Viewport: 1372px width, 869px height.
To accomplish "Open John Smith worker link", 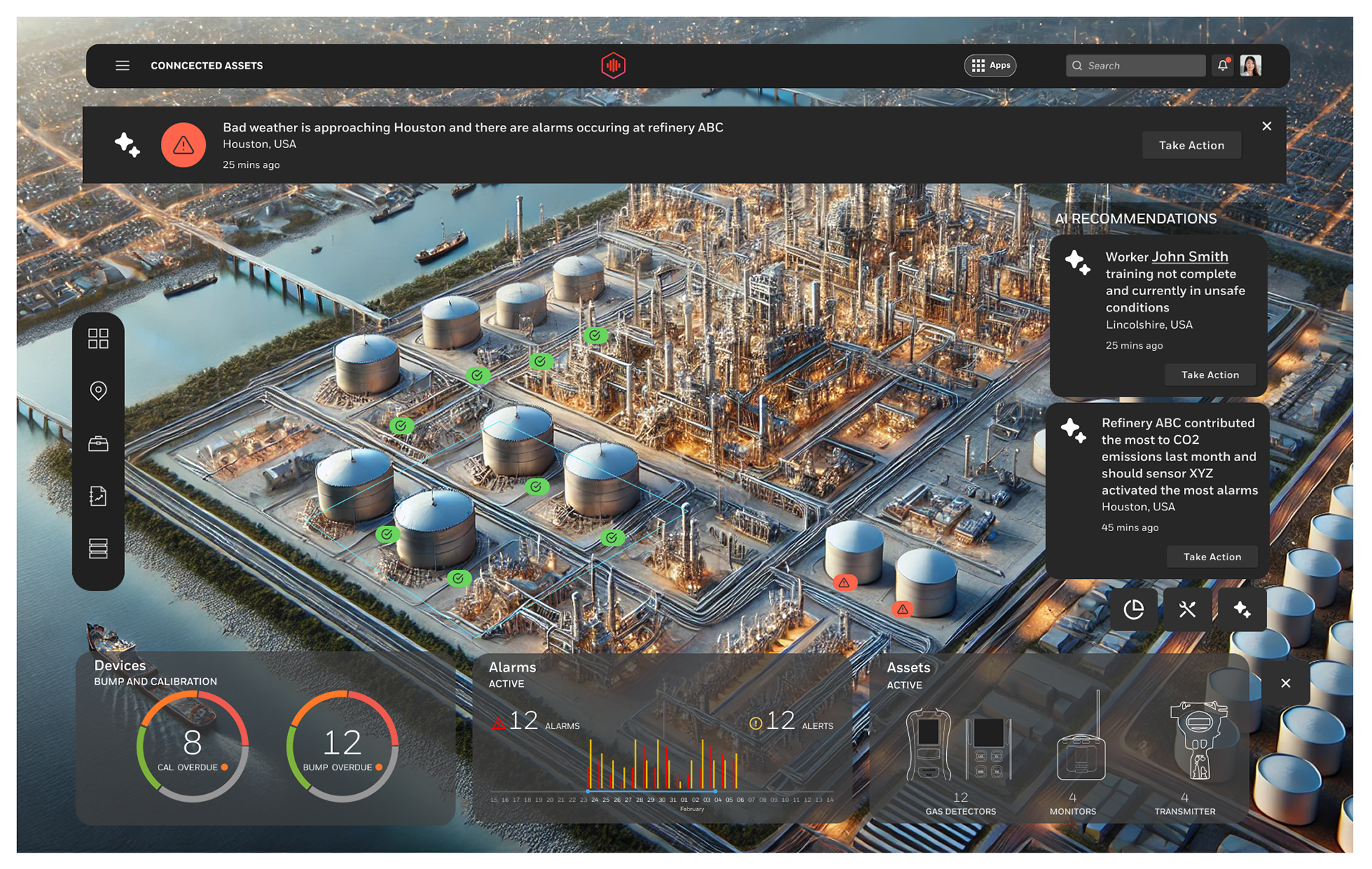I will pyautogui.click(x=1190, y=257).
